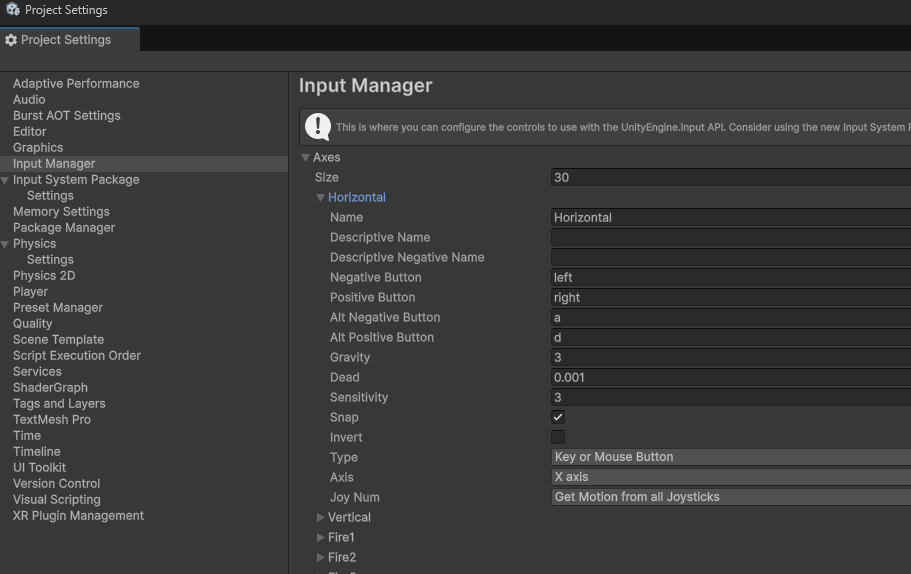The image size is (911, 574).
Task: Select Tags and Layers in sidebar
Action: pyautogui.click(x=59, y=404)
